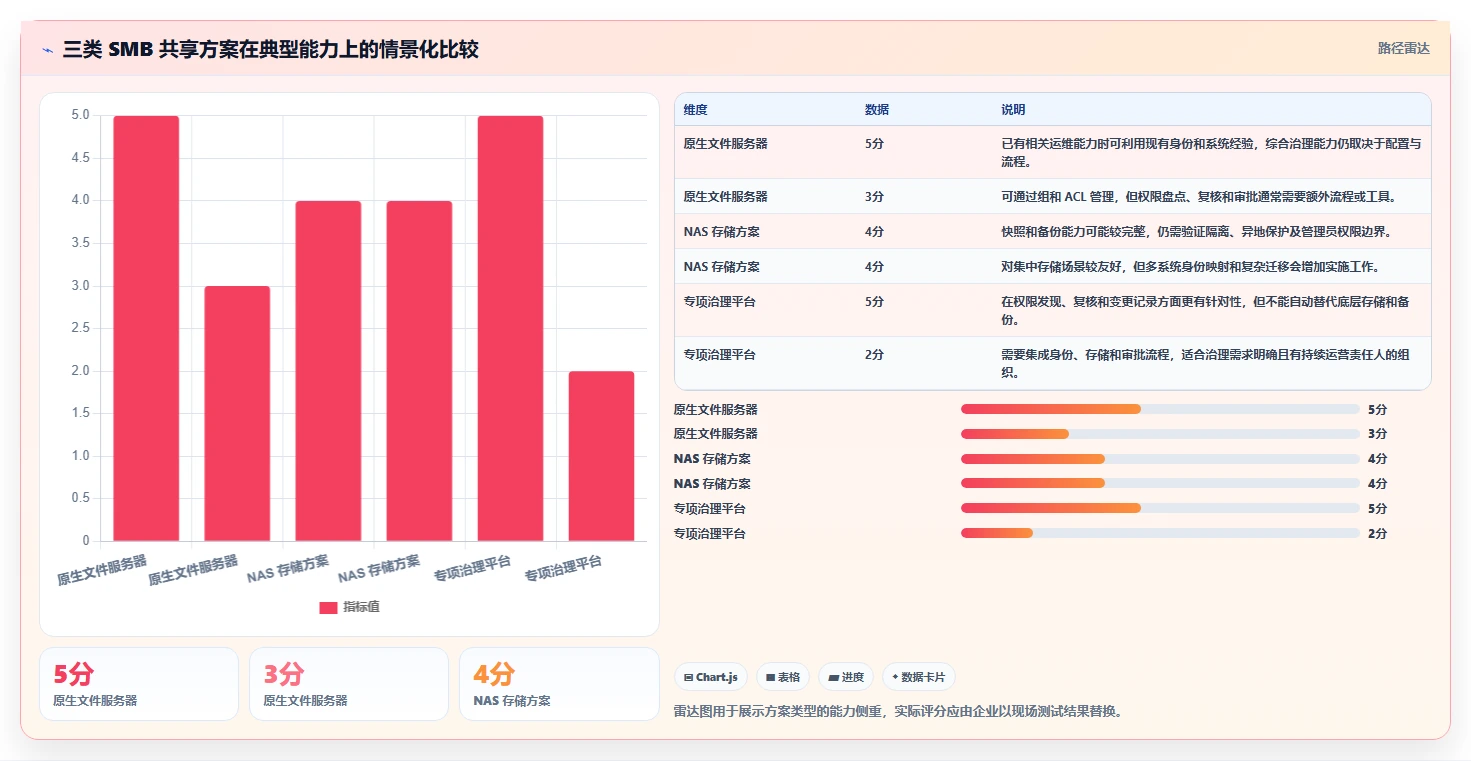Click the 2.5 y-axis label
This screenshot has height=761, width=1471.
(80, 328)
